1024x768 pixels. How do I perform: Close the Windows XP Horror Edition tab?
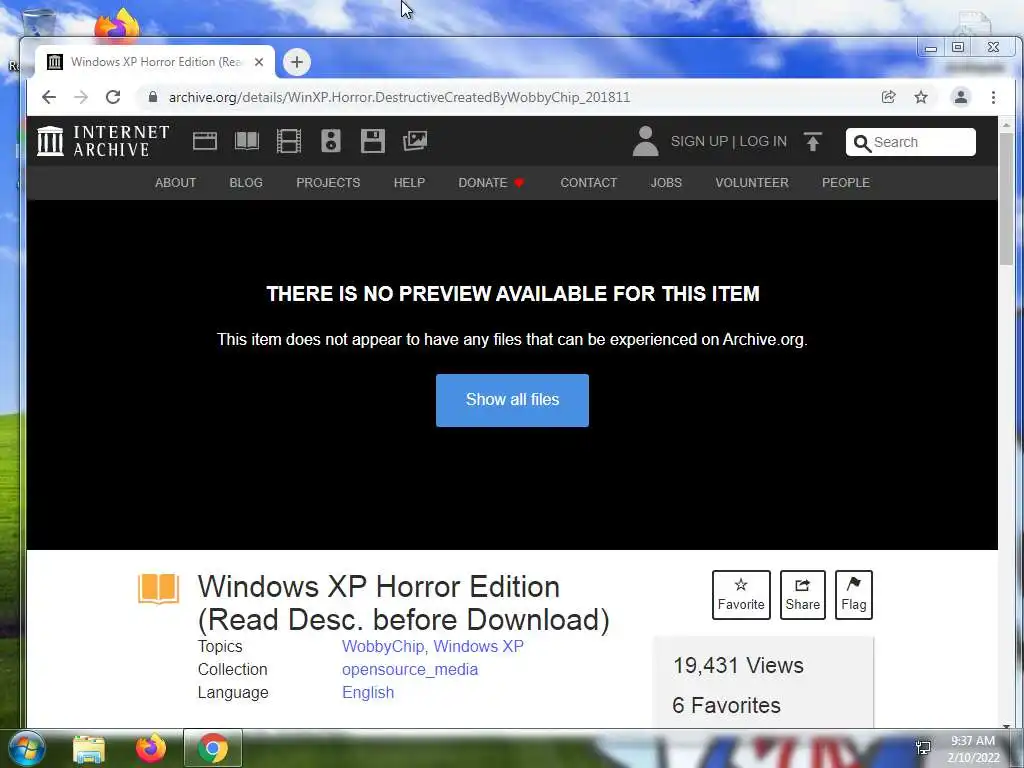click(259, 62)
